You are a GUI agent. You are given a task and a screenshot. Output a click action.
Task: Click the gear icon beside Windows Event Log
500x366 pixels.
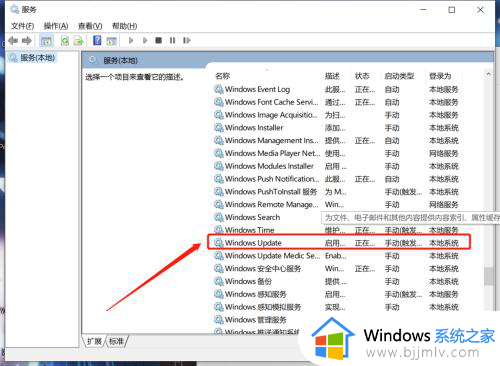[219, 89]
